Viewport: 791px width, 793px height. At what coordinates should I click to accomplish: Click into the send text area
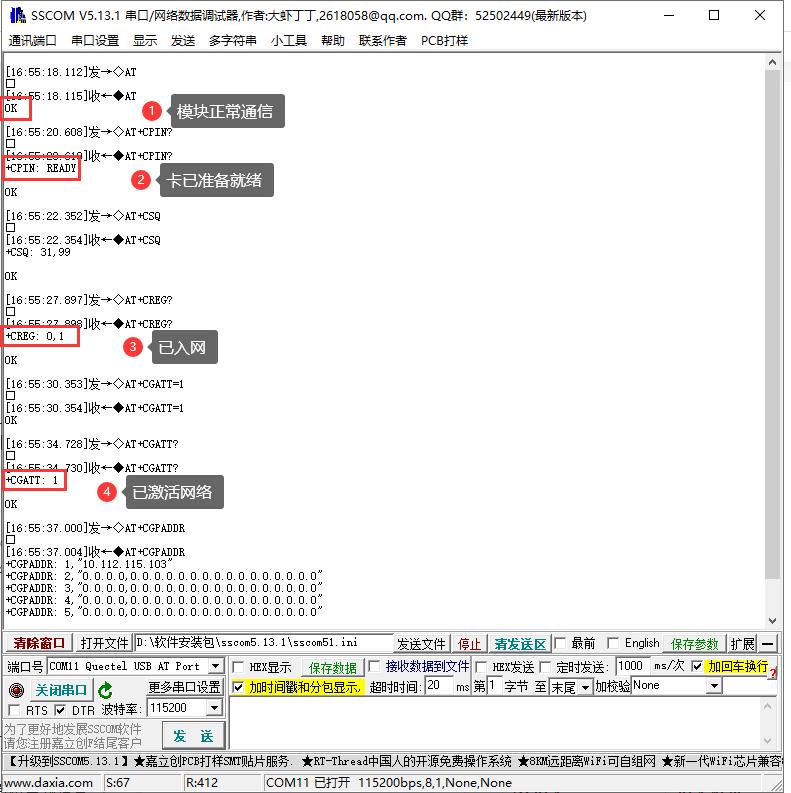coord(496,723)
